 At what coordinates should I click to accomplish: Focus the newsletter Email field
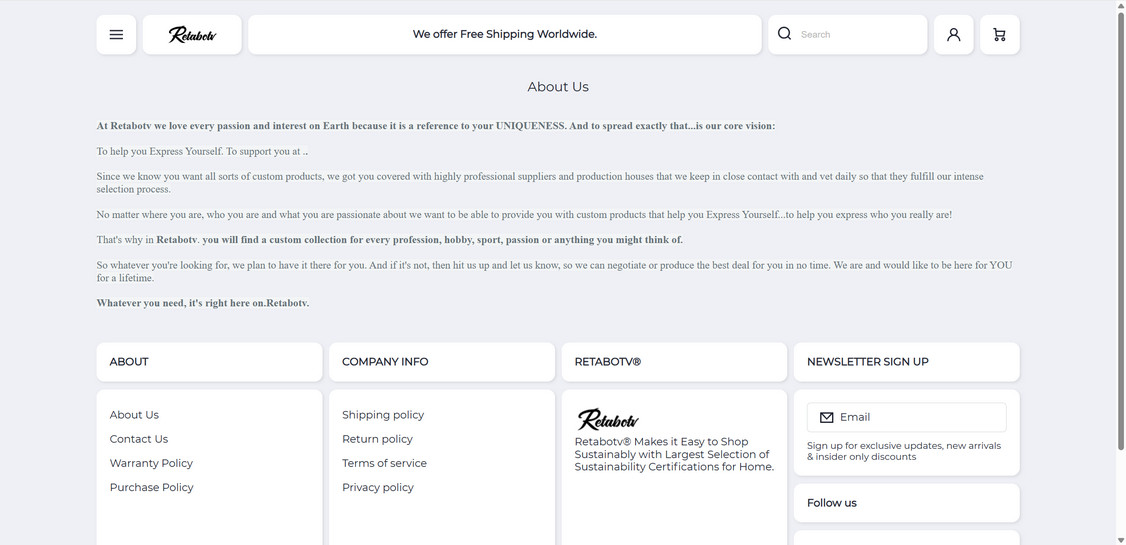tap(920, 417)
